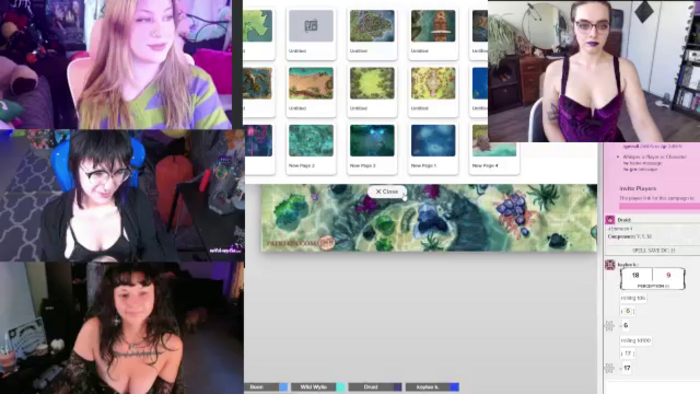Click the keylee k. player color swatch
This screenshot has width=700, height=394.
click(454, 387)
